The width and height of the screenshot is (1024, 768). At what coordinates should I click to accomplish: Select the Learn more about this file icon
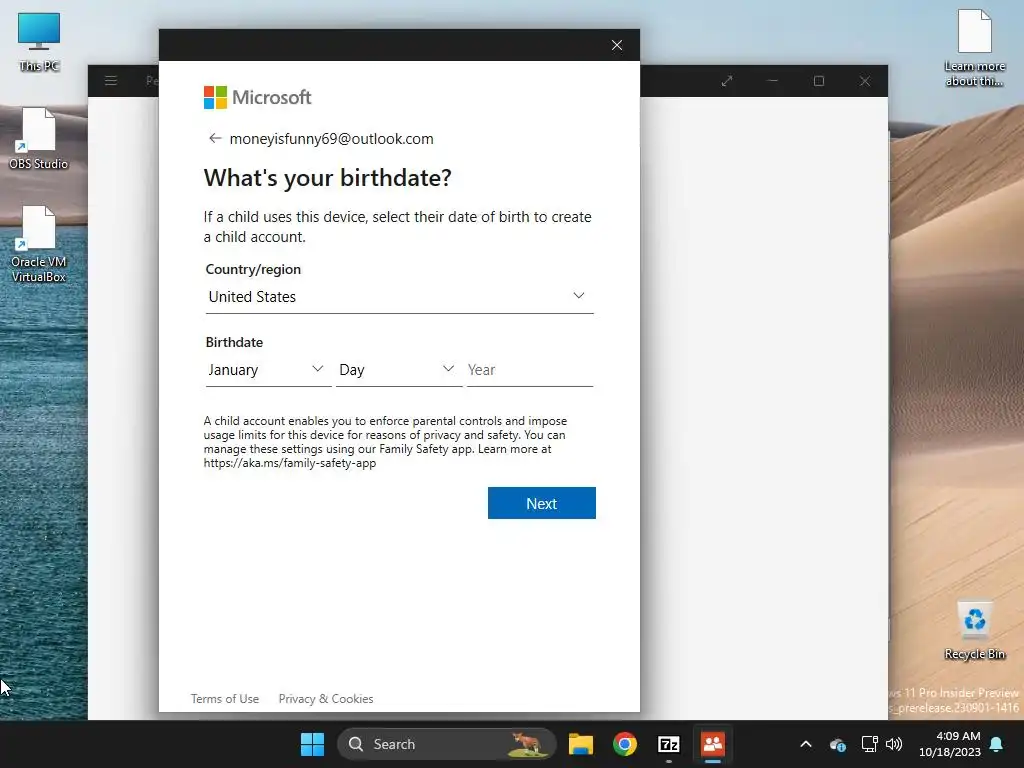[974, 47]
